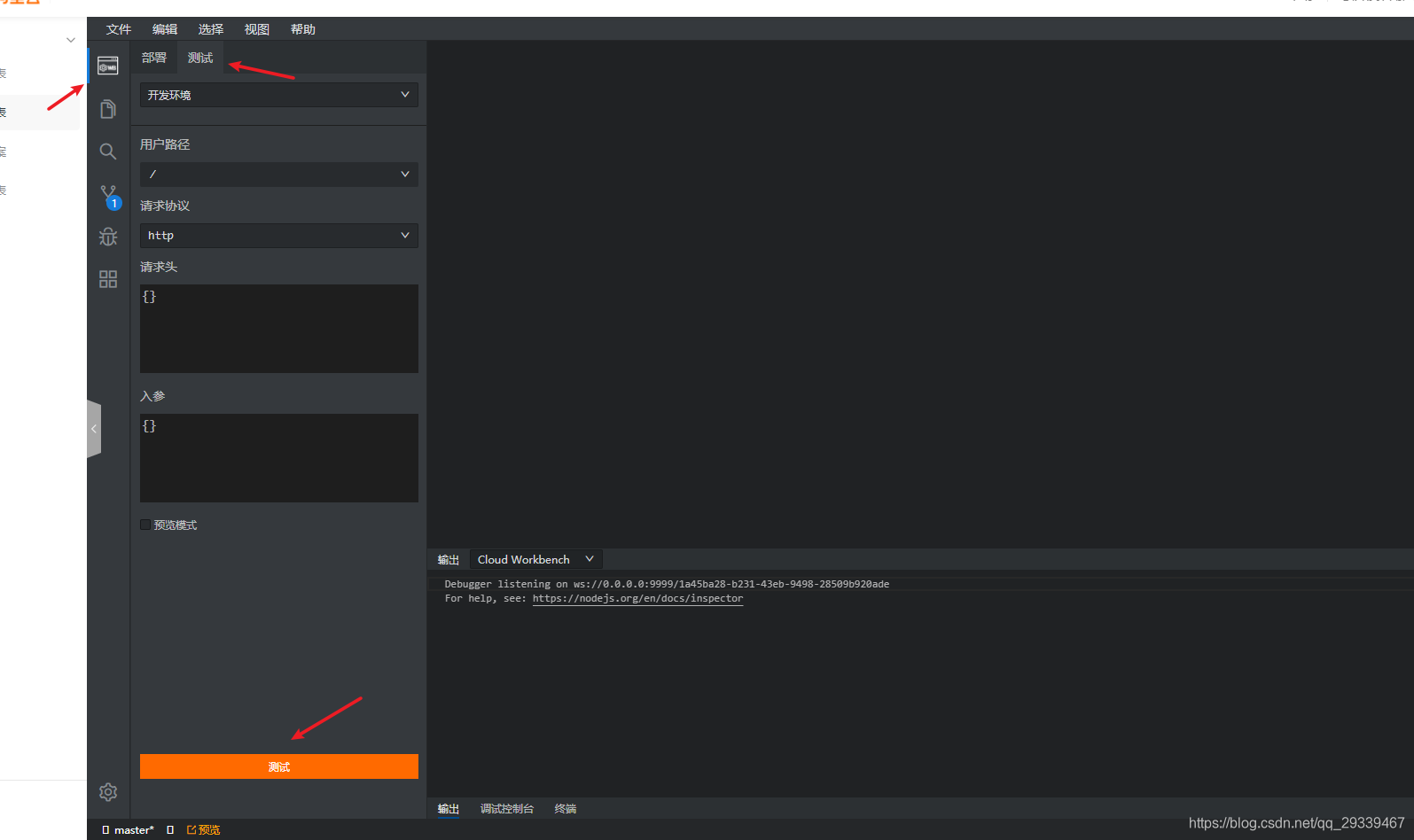1414x840 pixels.
Task: Open source control icon with badge 1
Action: [109, 196]
